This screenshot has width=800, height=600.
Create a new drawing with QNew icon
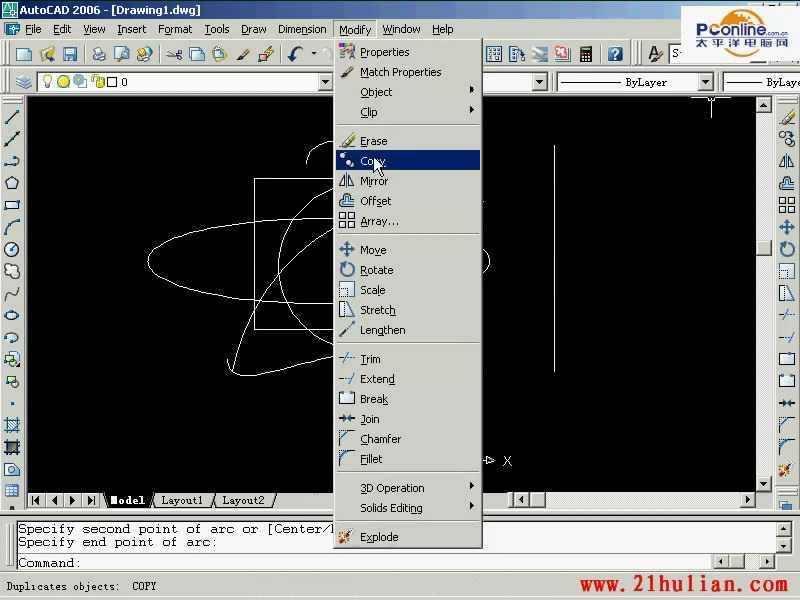(24, 54)
